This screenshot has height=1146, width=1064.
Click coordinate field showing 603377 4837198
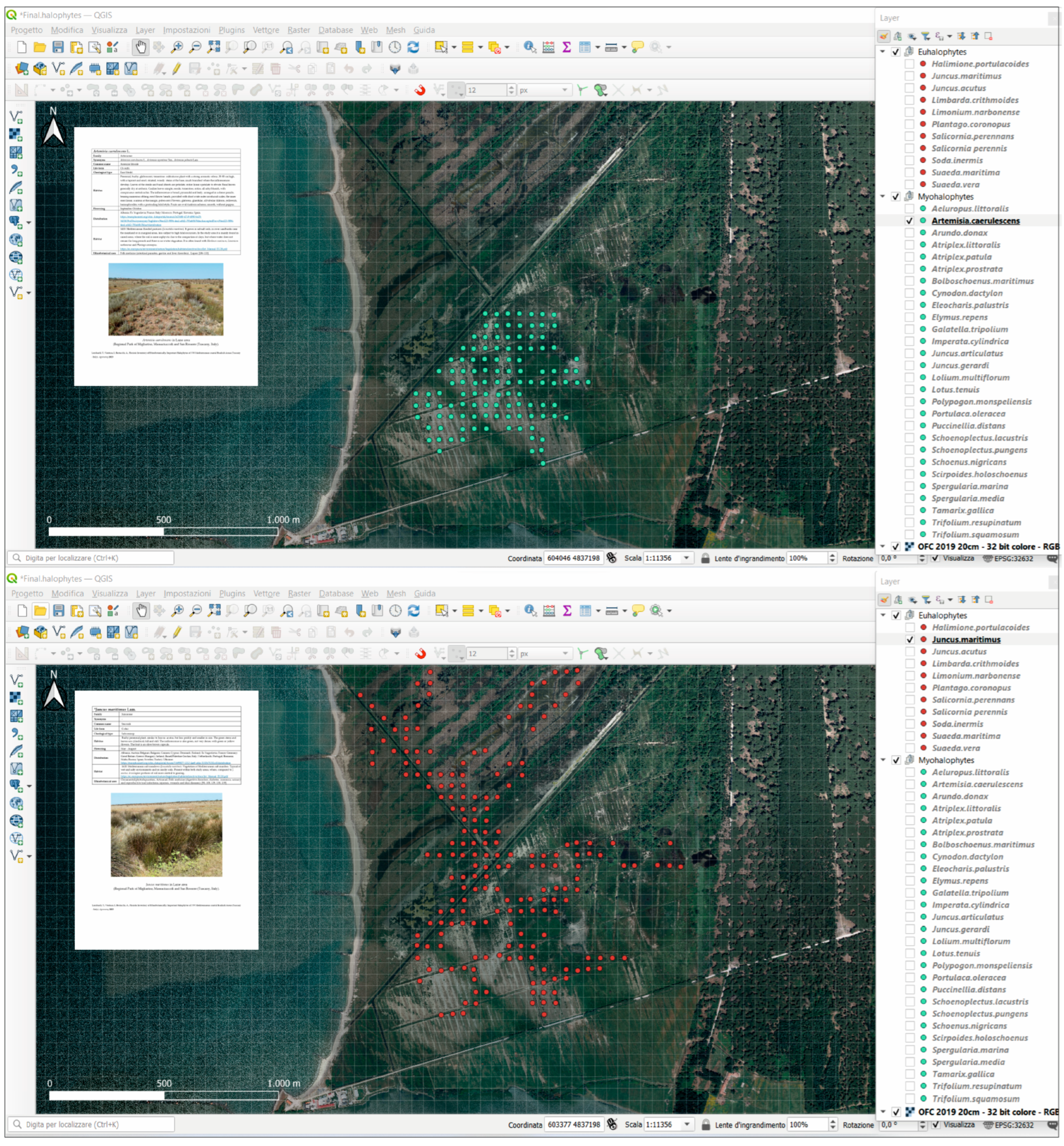574,1124
